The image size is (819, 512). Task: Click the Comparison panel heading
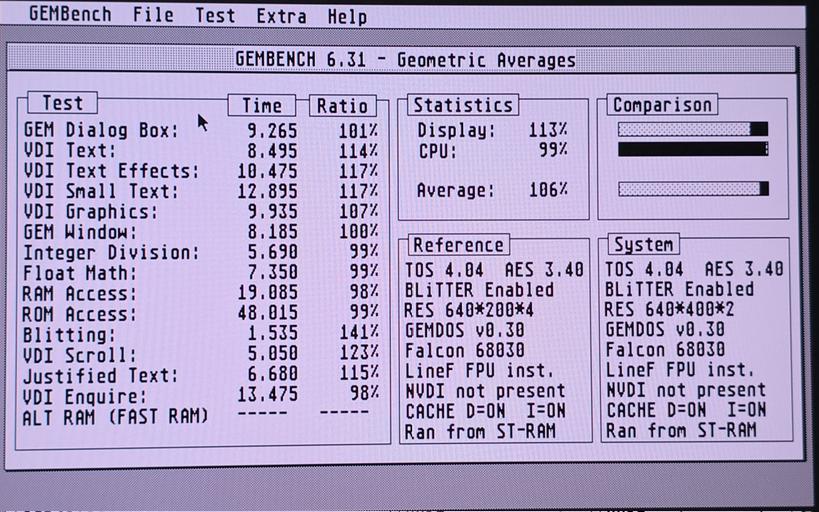pos(662,104)
